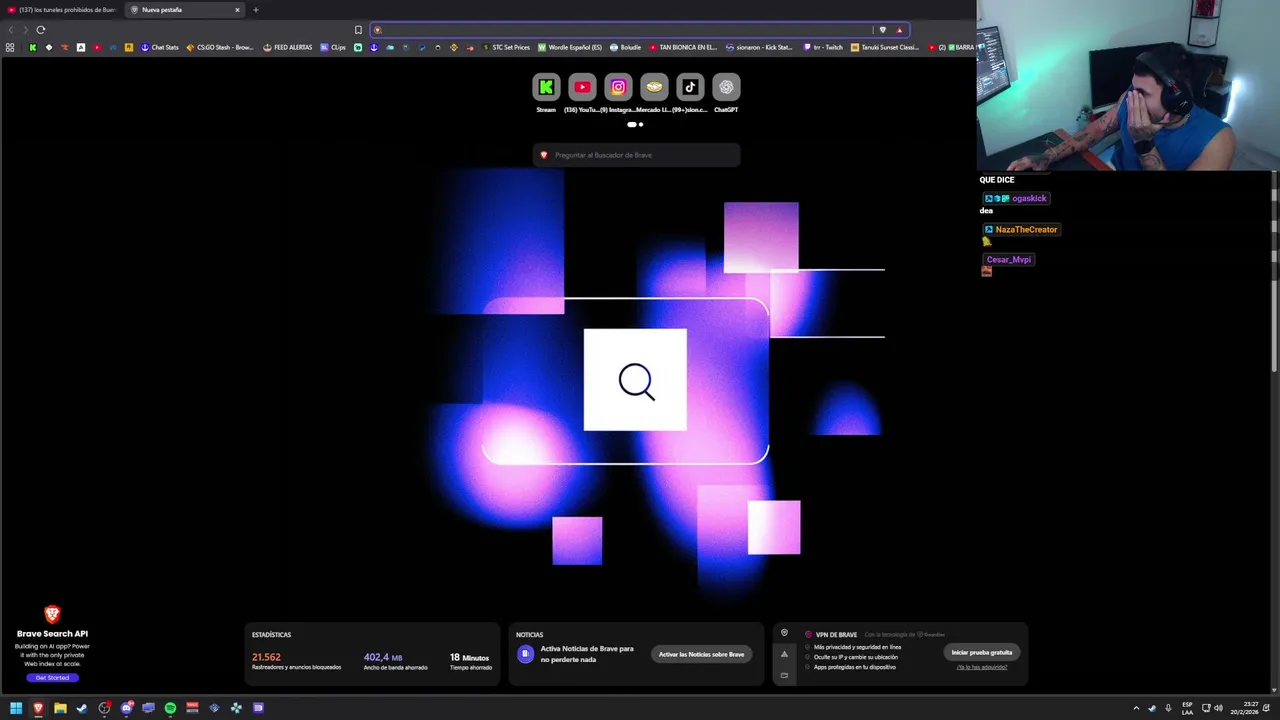Expand hidden system tray icons chevron

coord(1136,708)
